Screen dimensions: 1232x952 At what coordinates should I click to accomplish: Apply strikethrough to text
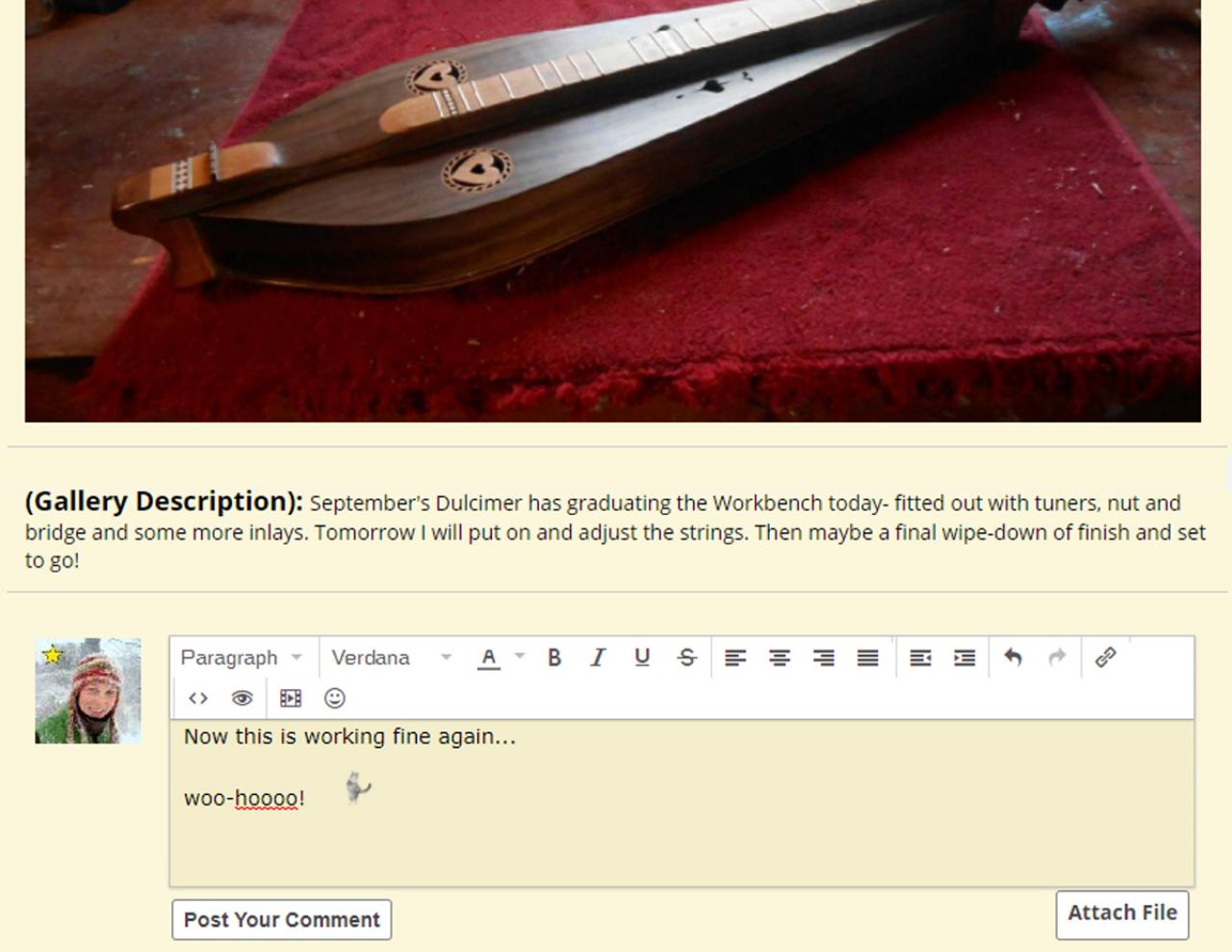(686, 657)
